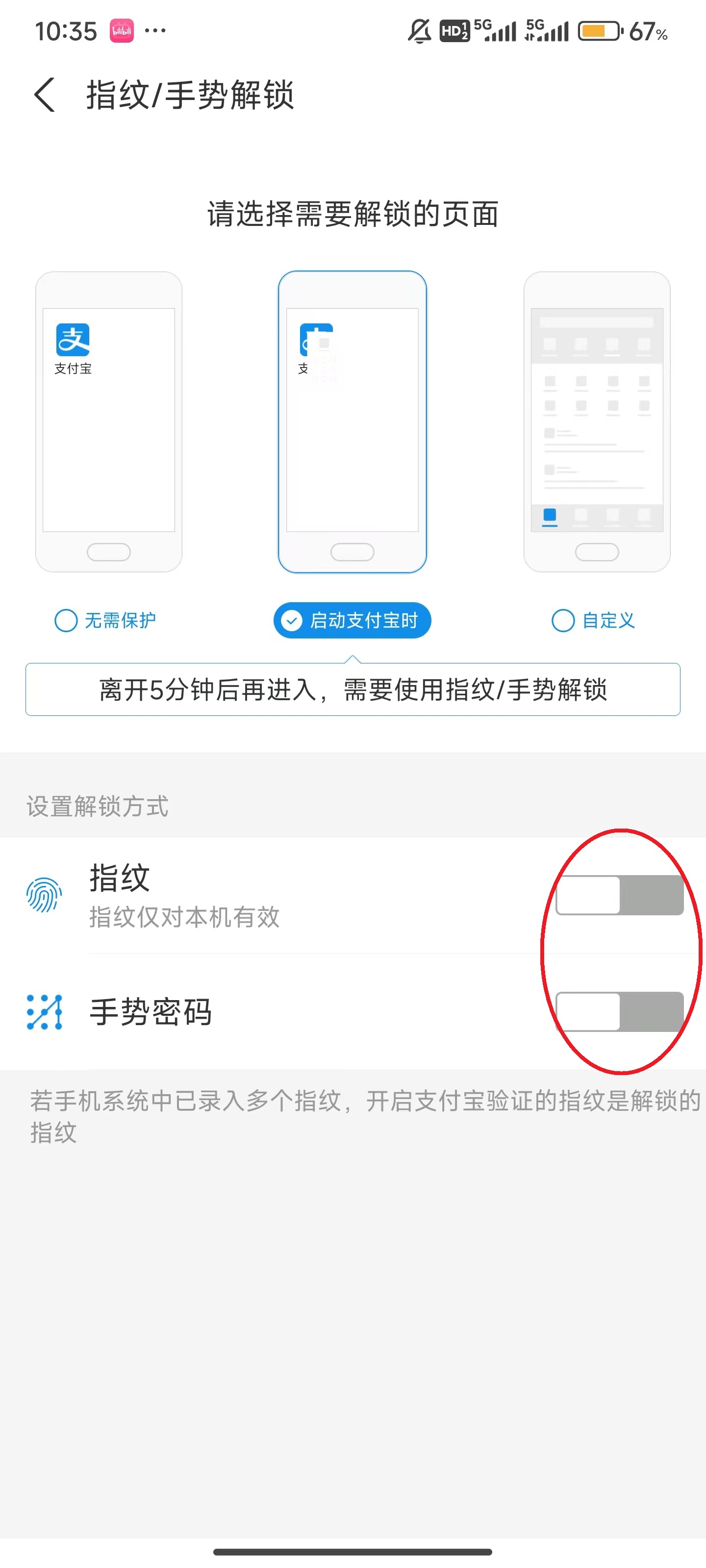Viewport: 706px width, 1568px height.
Task: Tap the battery status icon
Action: click(x=601, y=31)
